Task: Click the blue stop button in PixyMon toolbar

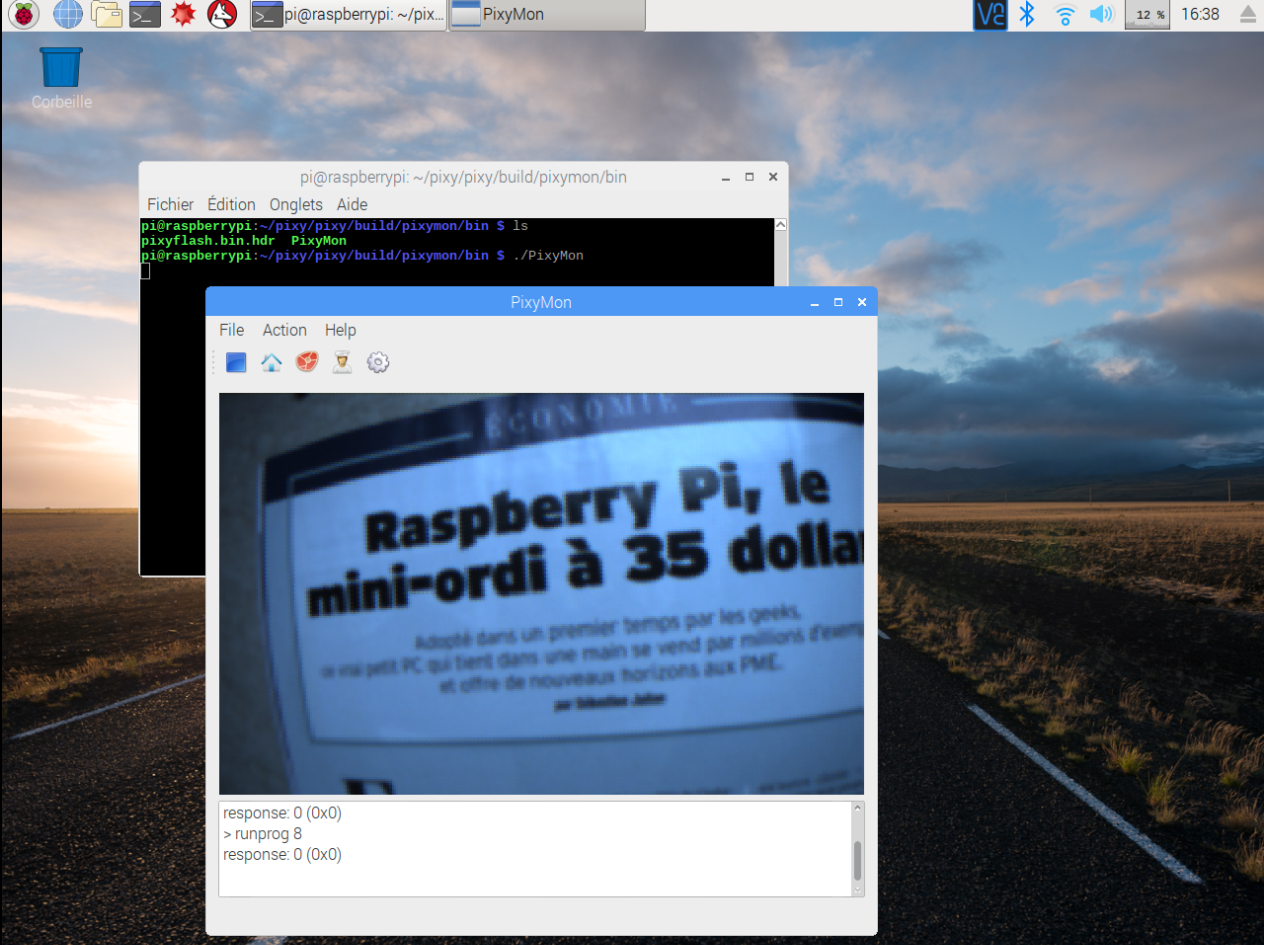Action: (236, 362)
